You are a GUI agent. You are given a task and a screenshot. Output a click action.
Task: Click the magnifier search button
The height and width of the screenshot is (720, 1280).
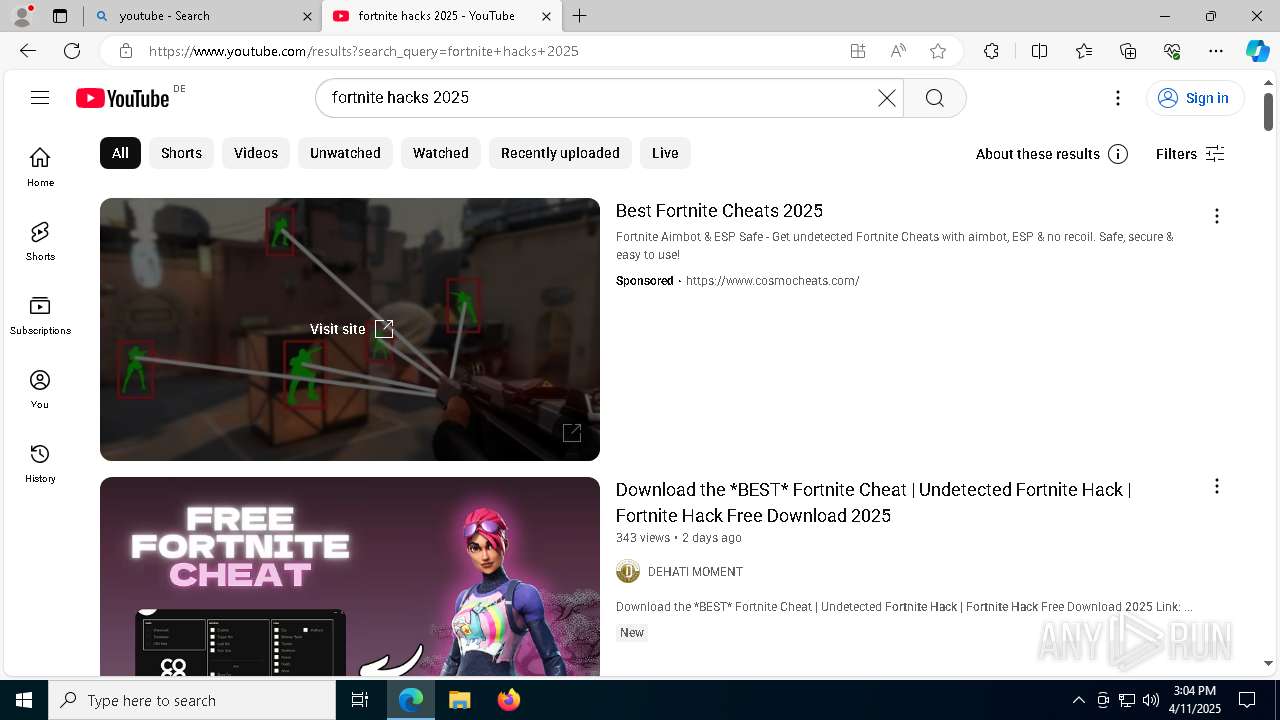[x=934, y=97]
